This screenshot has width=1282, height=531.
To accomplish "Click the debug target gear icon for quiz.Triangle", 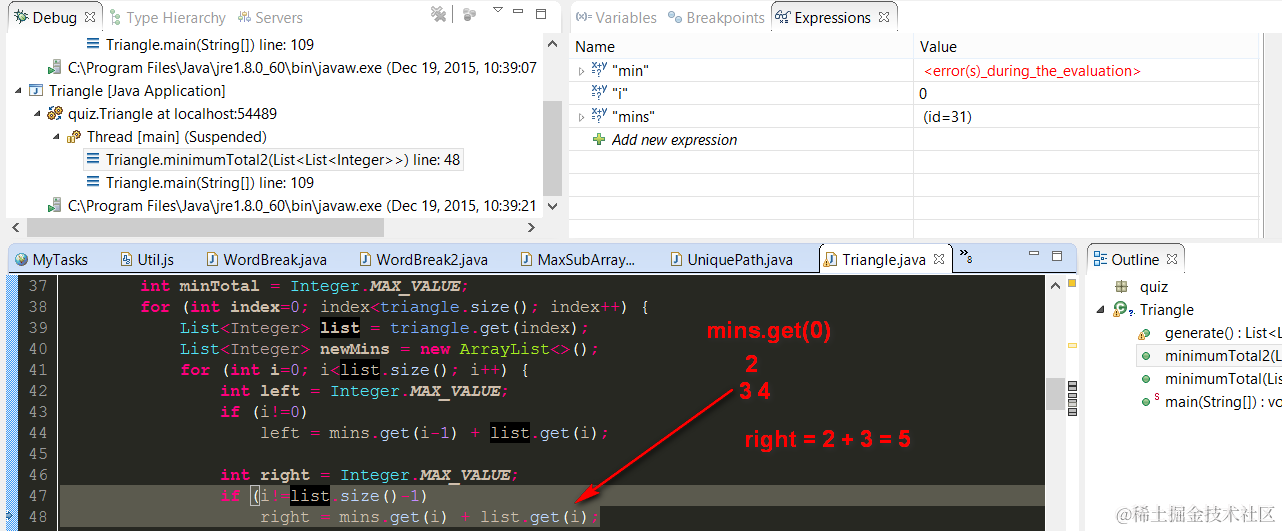I will click(55, 114).
